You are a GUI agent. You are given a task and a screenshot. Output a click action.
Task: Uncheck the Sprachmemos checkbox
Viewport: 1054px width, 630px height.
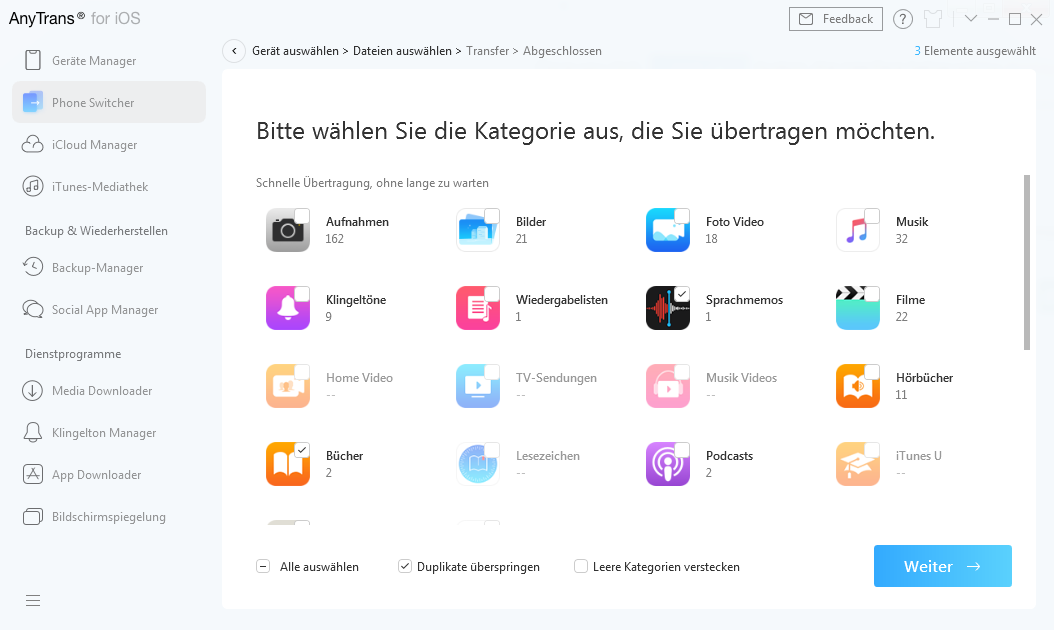[682, 294]
